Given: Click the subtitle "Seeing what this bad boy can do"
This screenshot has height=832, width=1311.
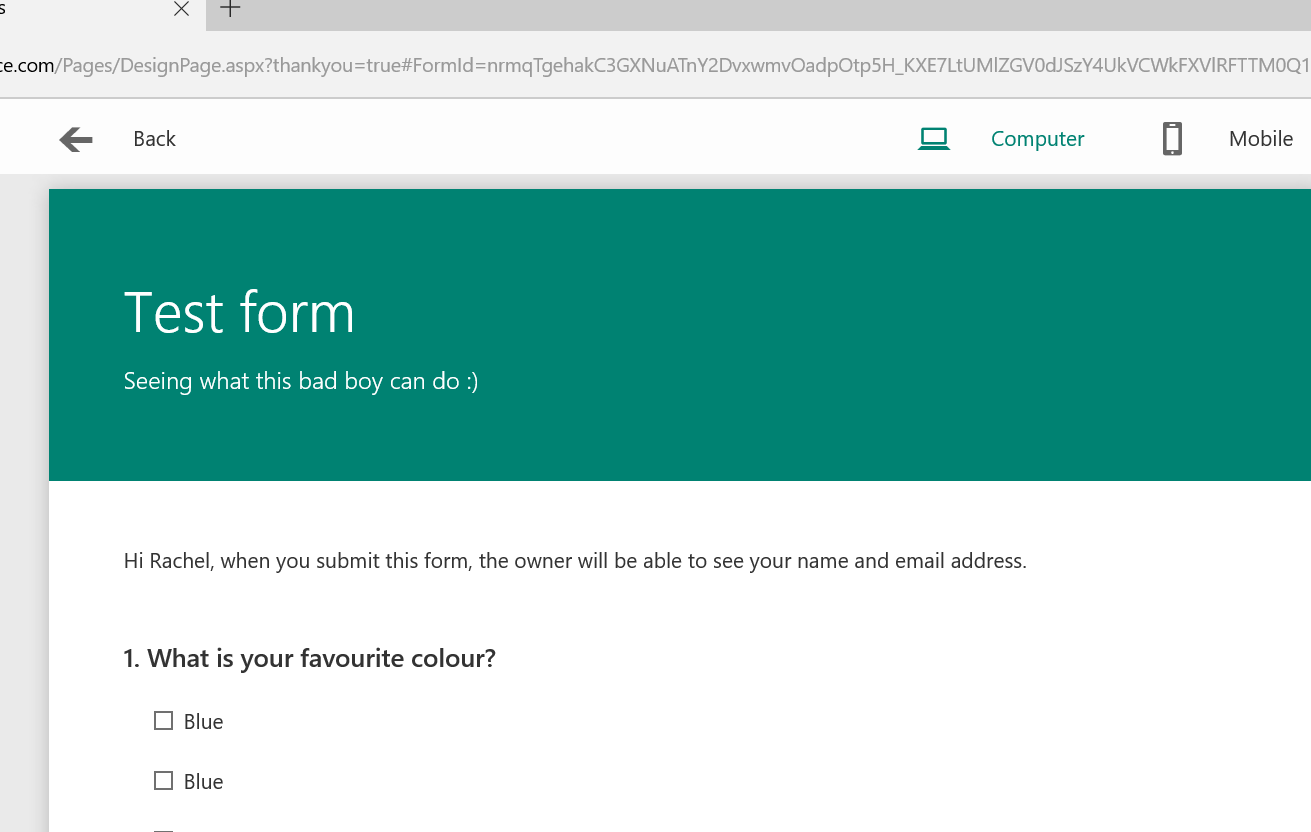Looking at the screenshot, I should [x=300, y=381].
